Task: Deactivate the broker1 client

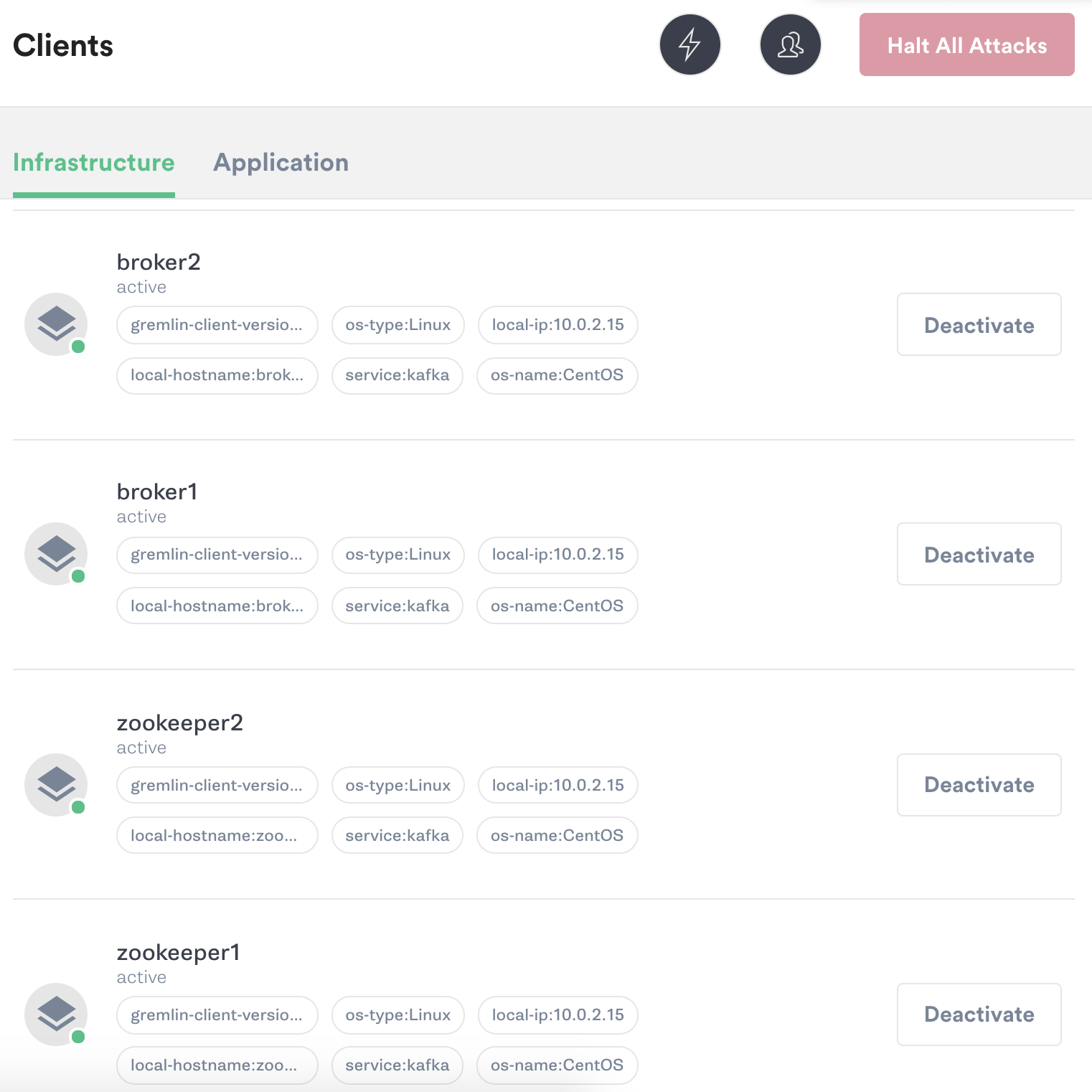Action: (979, 553)
